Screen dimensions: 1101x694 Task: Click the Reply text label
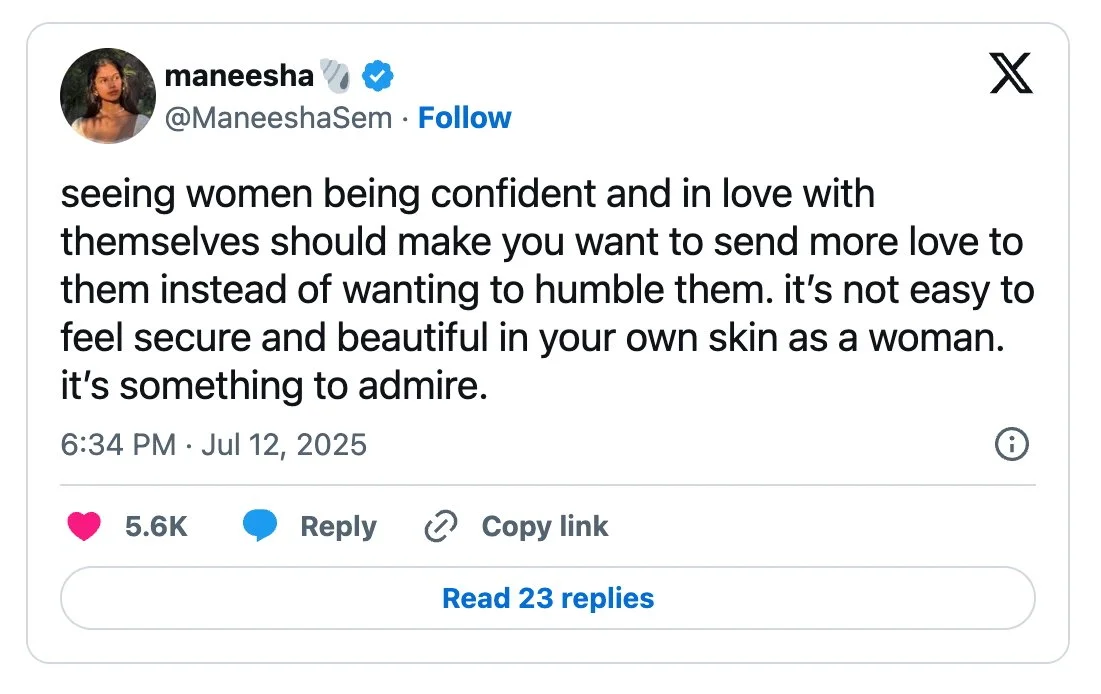tap(338, 527)
